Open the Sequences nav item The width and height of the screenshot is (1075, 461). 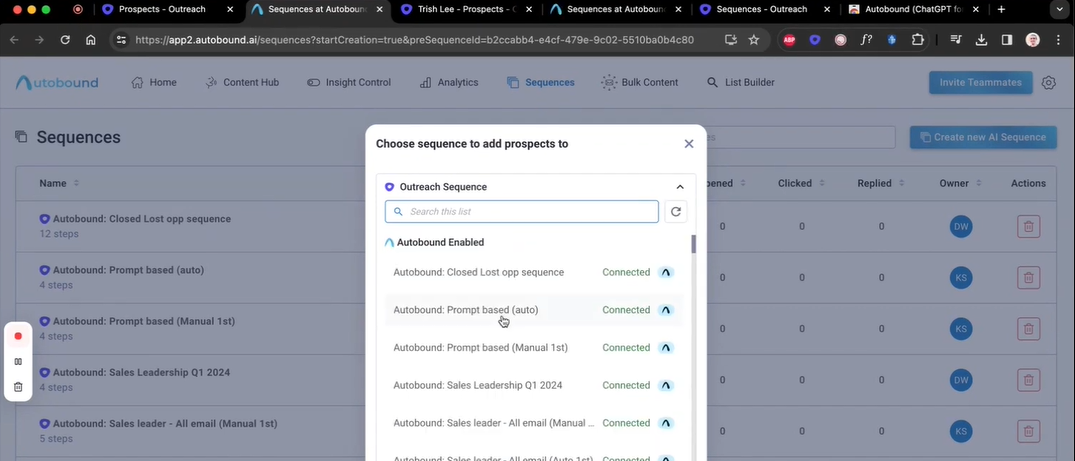coord(541,82)
